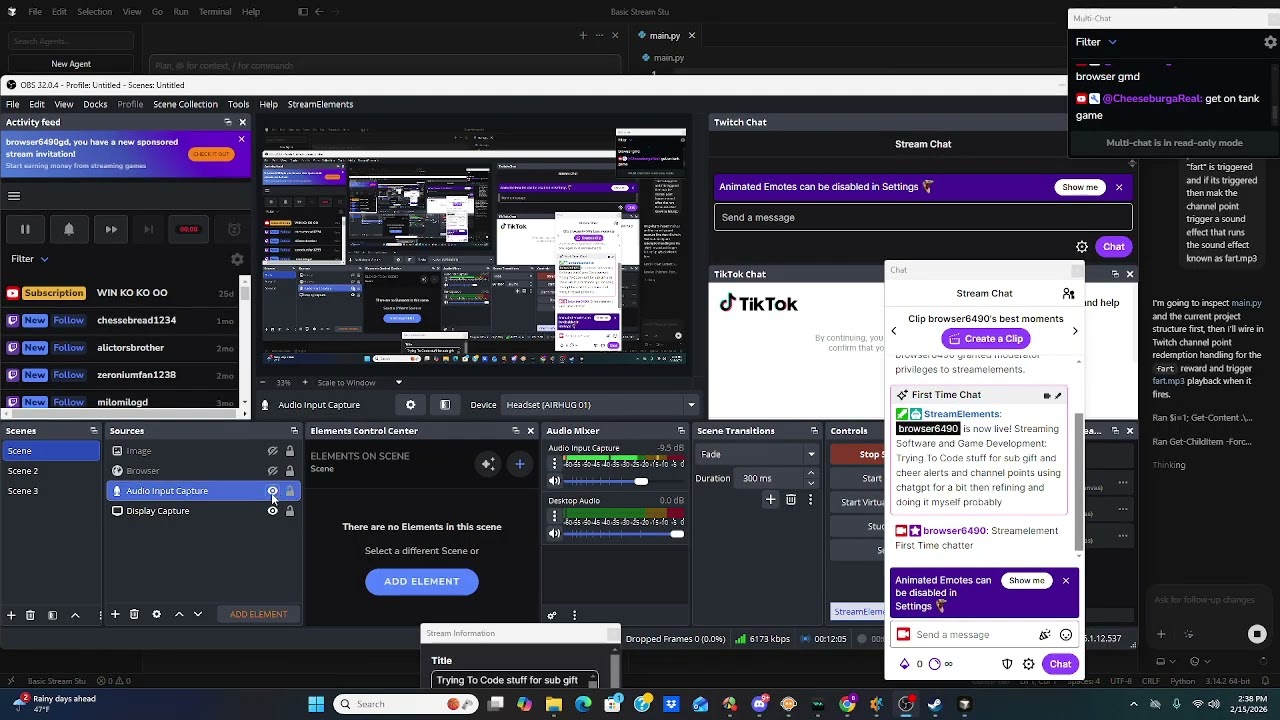Viewport: 1280px width, 720px height.
Task: Click Show me in popout chat banner
Action: click(x=1026, y=580)
